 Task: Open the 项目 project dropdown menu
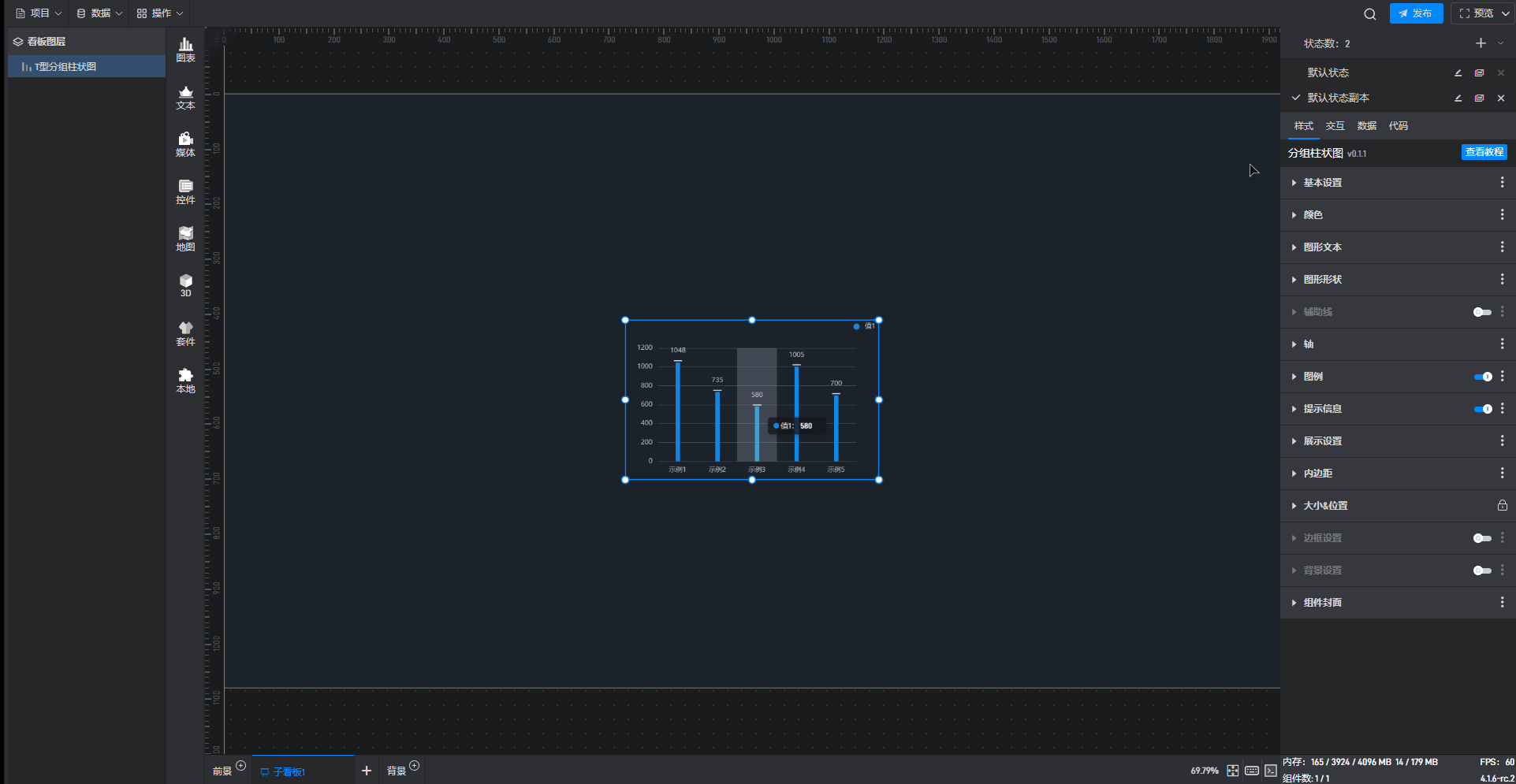[x=39, y=13]
